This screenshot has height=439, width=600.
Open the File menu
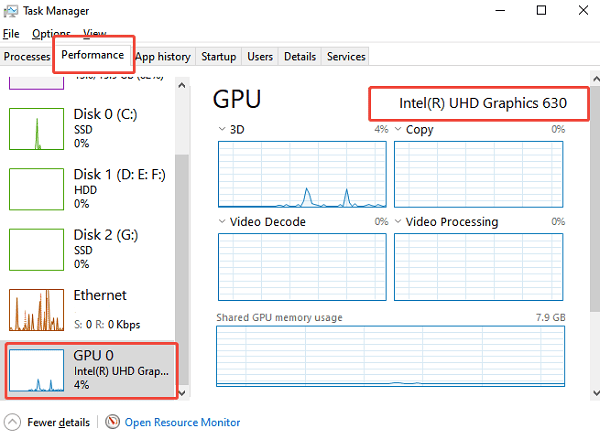click(11, 34)
